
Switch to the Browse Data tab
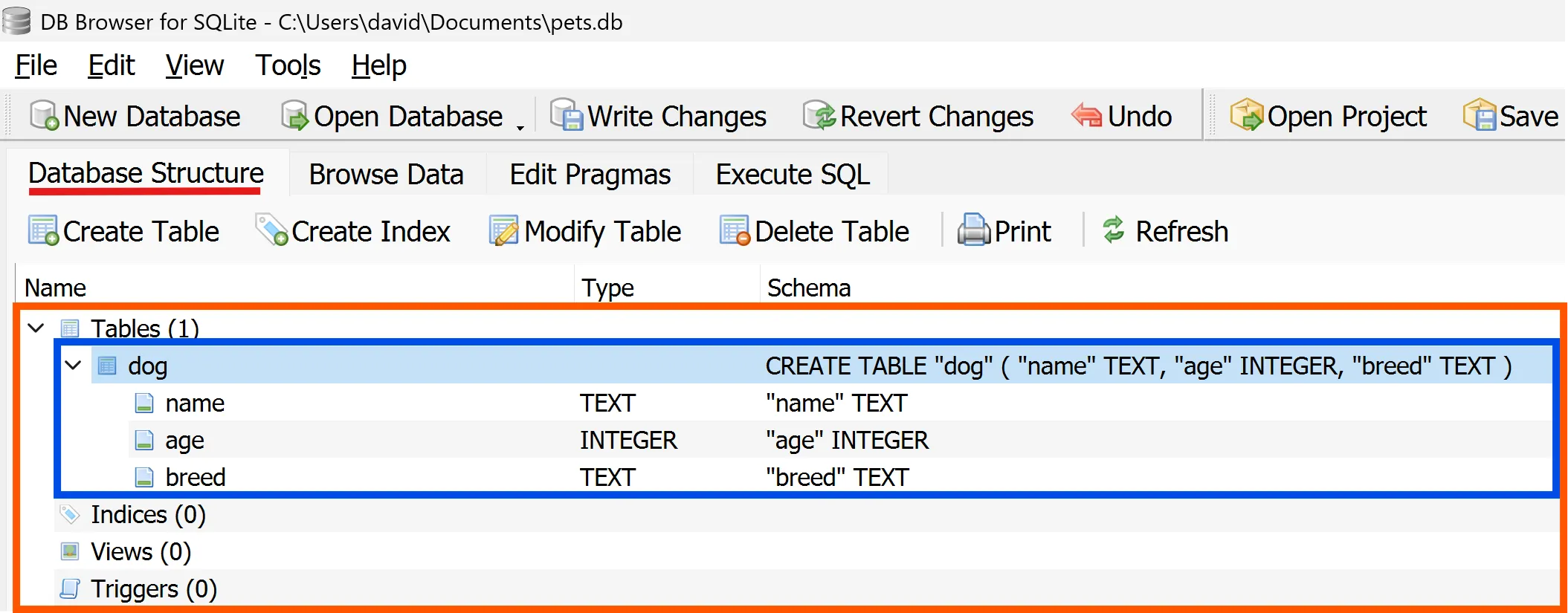386,175
